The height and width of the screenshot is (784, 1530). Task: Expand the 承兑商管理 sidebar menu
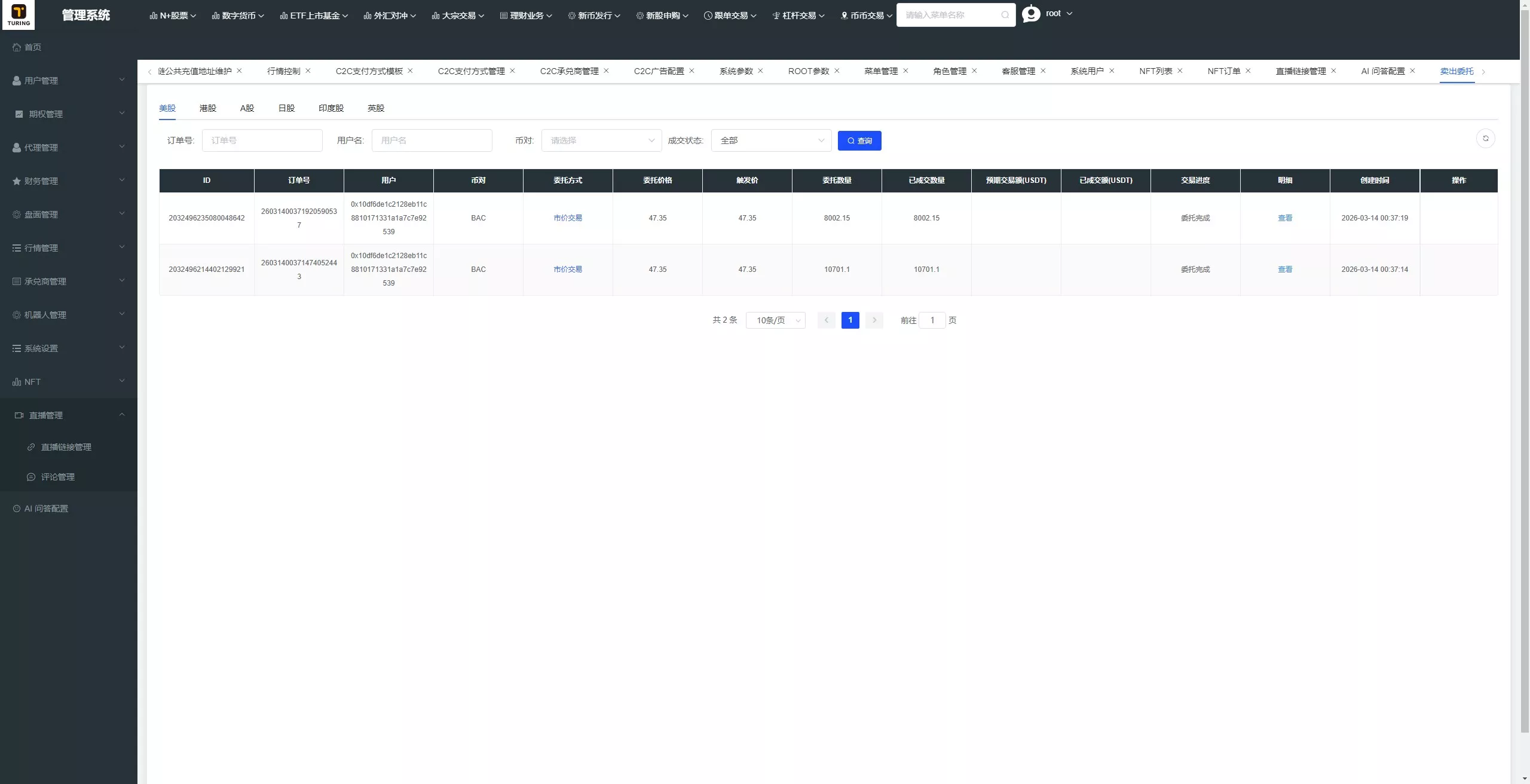[x=69, y=281]
